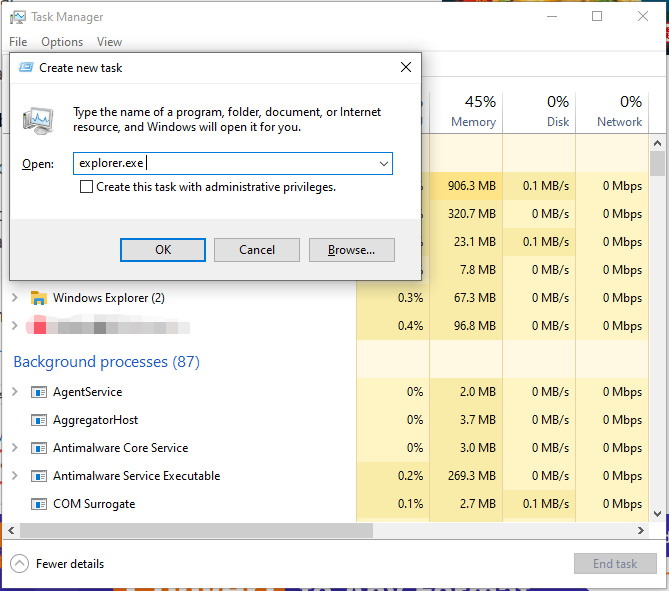Maximize the Task Manager window

pos(597,17)
